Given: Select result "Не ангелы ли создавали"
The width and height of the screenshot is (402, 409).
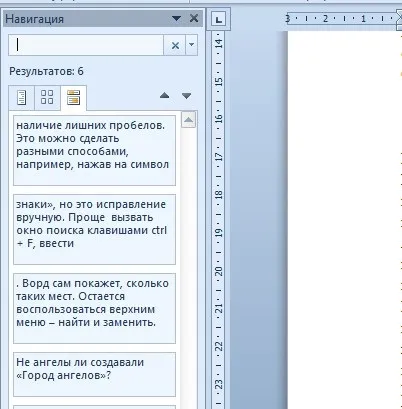Looking at the screenshot, I should (94, 374).
